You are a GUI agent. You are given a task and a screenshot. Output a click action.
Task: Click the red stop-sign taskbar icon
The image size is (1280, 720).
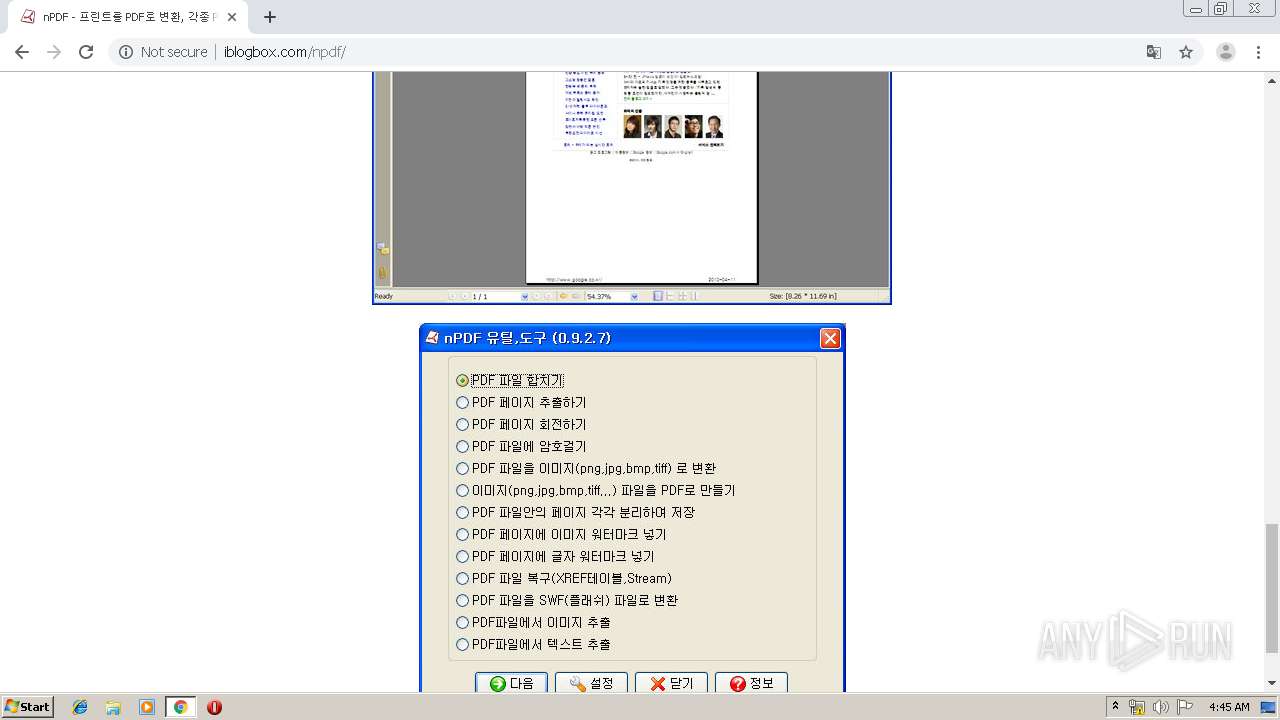tap(214, 707)
